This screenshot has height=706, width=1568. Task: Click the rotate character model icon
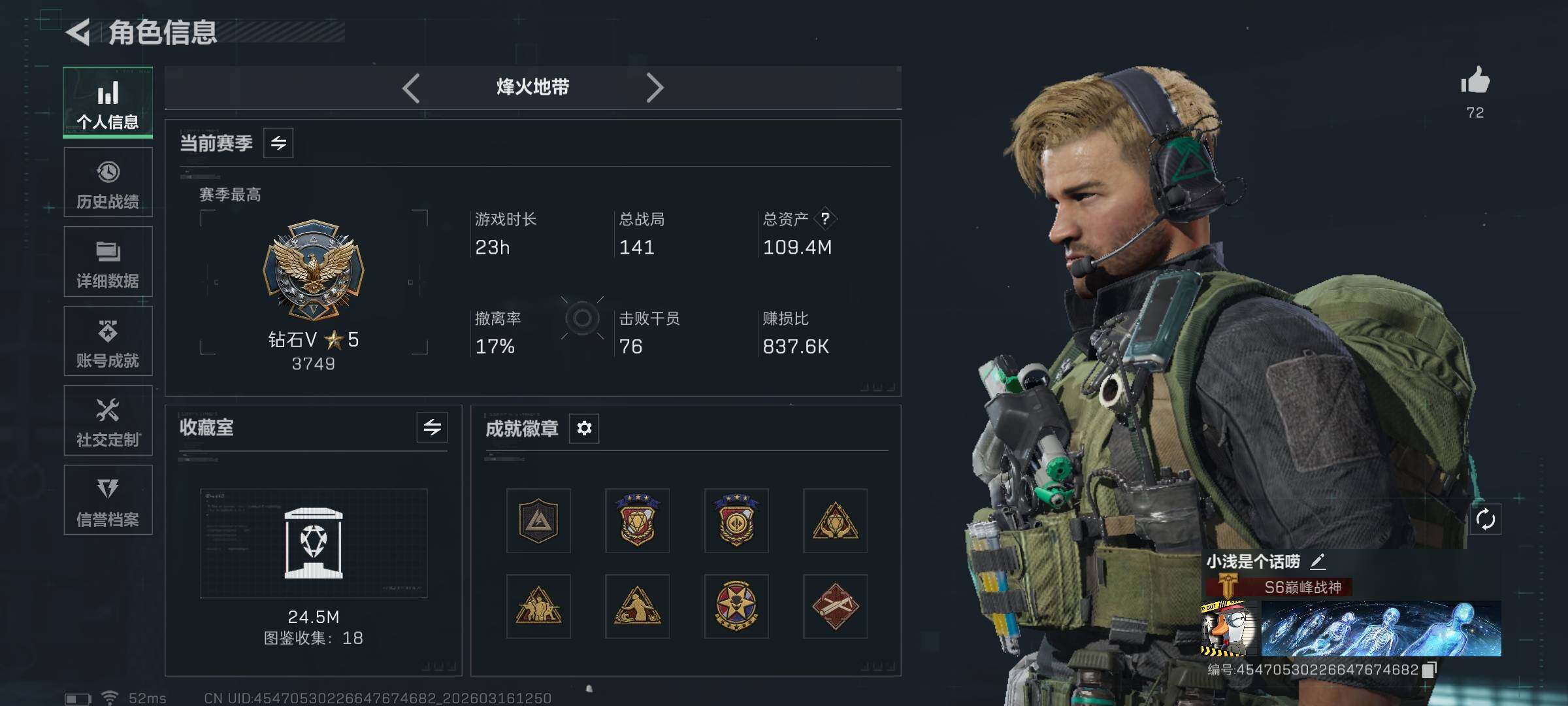(1485, 520)
